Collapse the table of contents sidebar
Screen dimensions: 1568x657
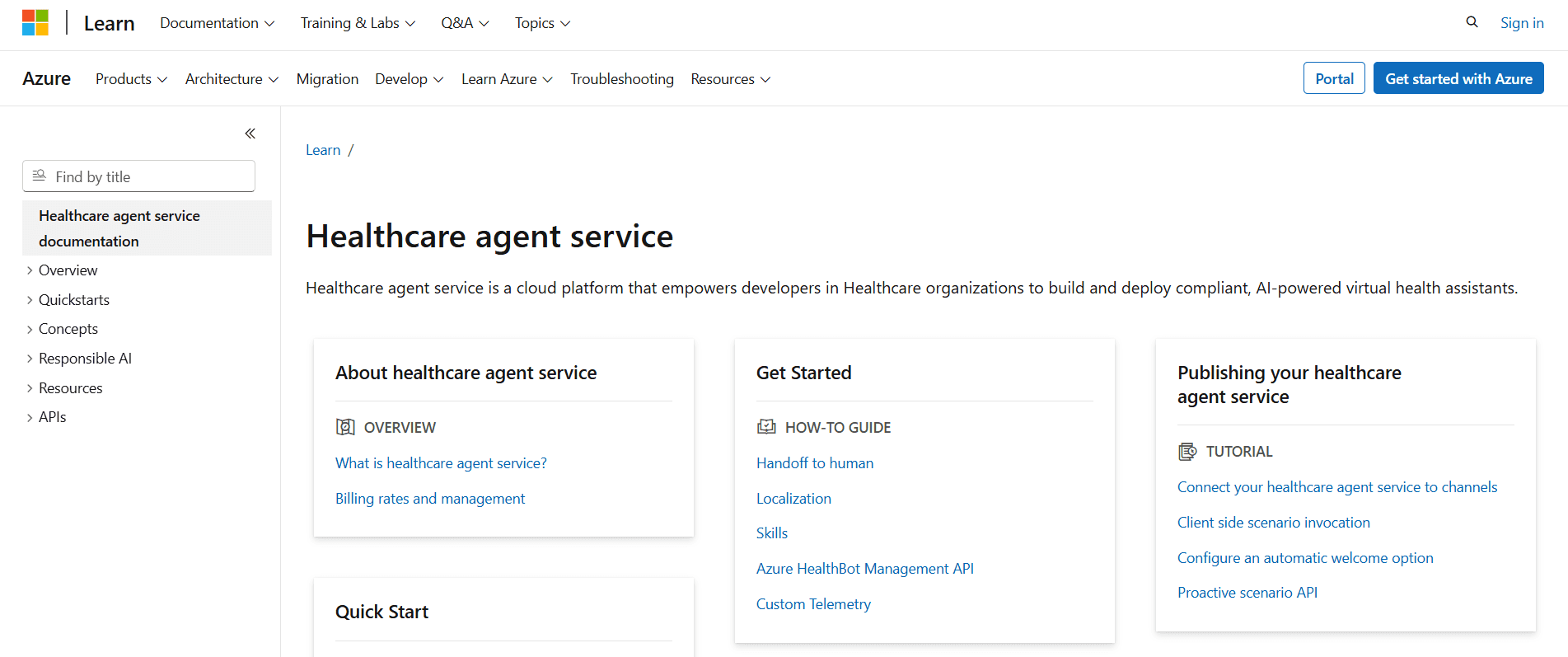click(x=250, y=134)
